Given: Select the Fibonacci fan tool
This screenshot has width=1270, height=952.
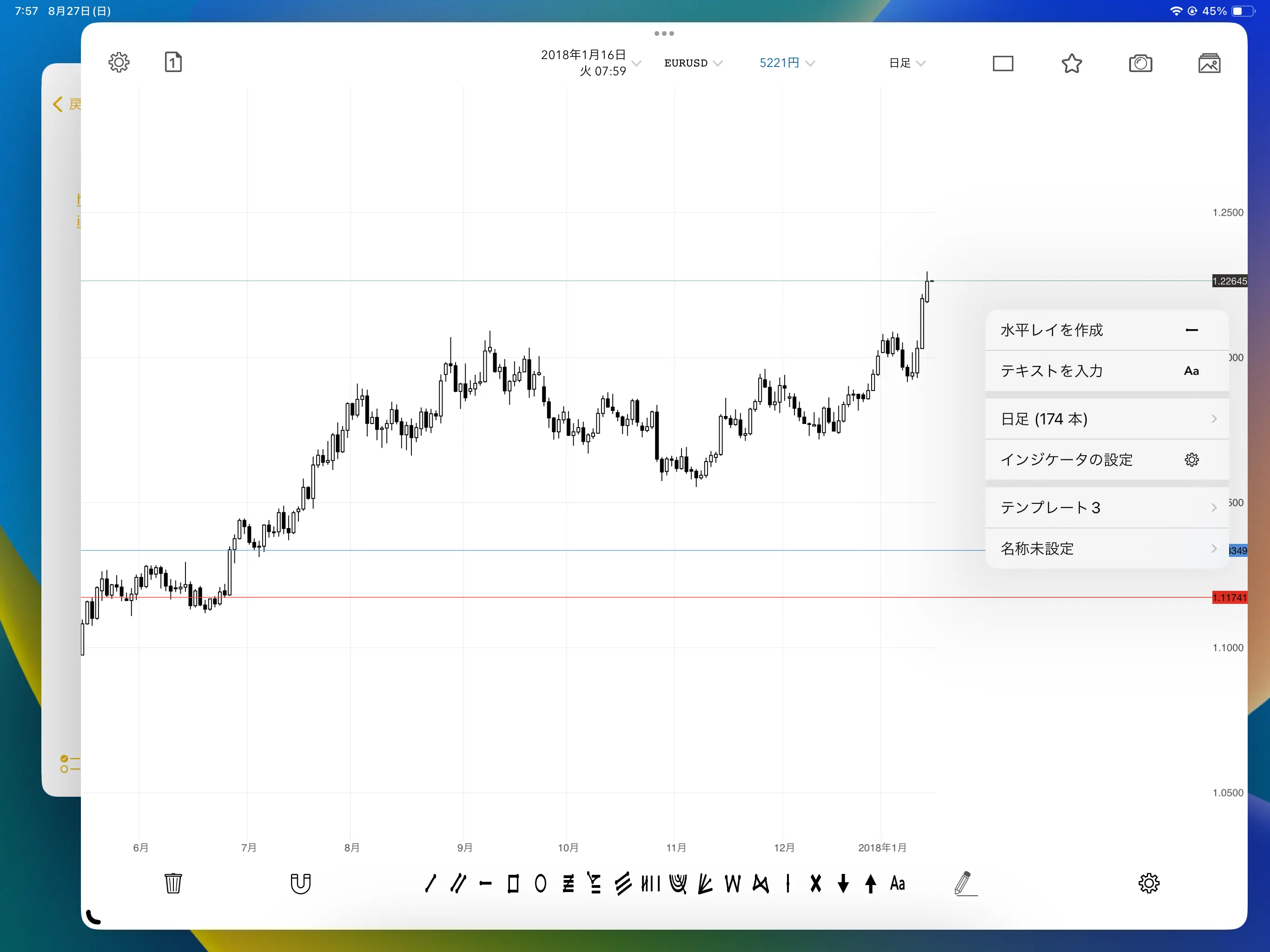Looking at the screenshot, I should click(705, 883).
